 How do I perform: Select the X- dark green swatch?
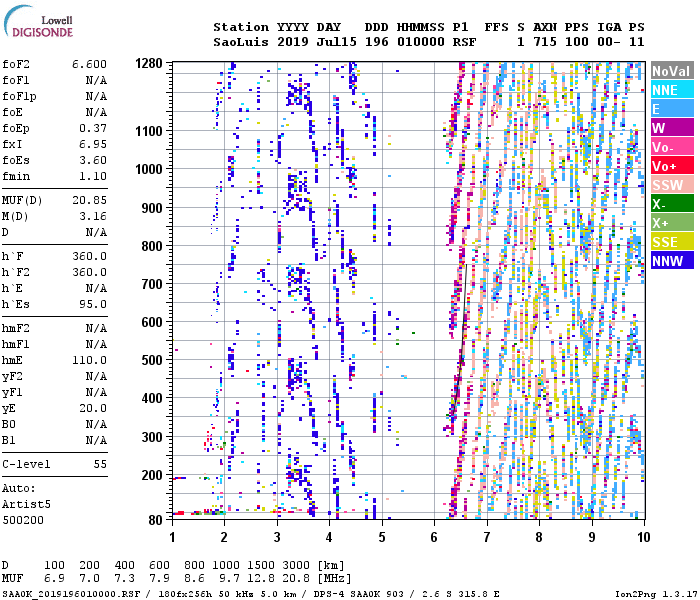(672, 204)
